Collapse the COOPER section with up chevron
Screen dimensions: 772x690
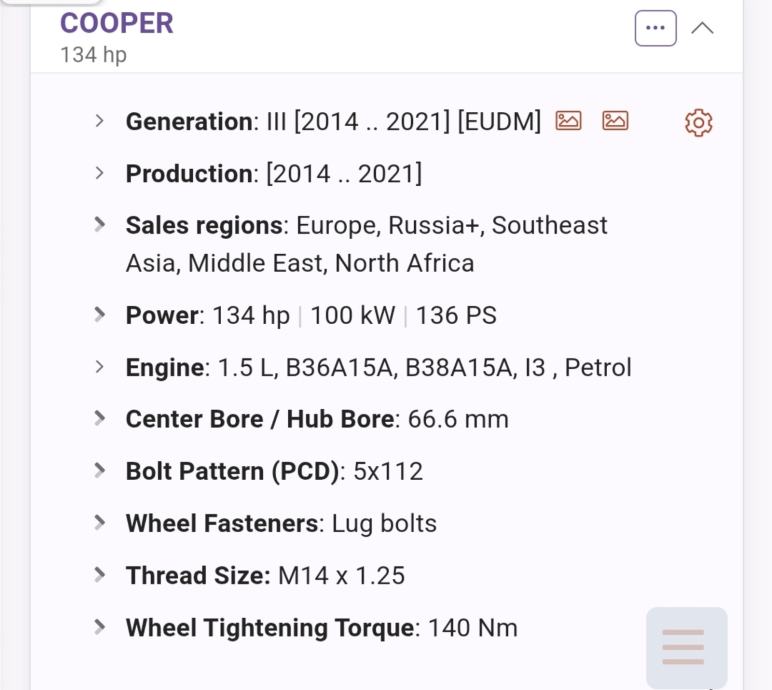[703, 28]
